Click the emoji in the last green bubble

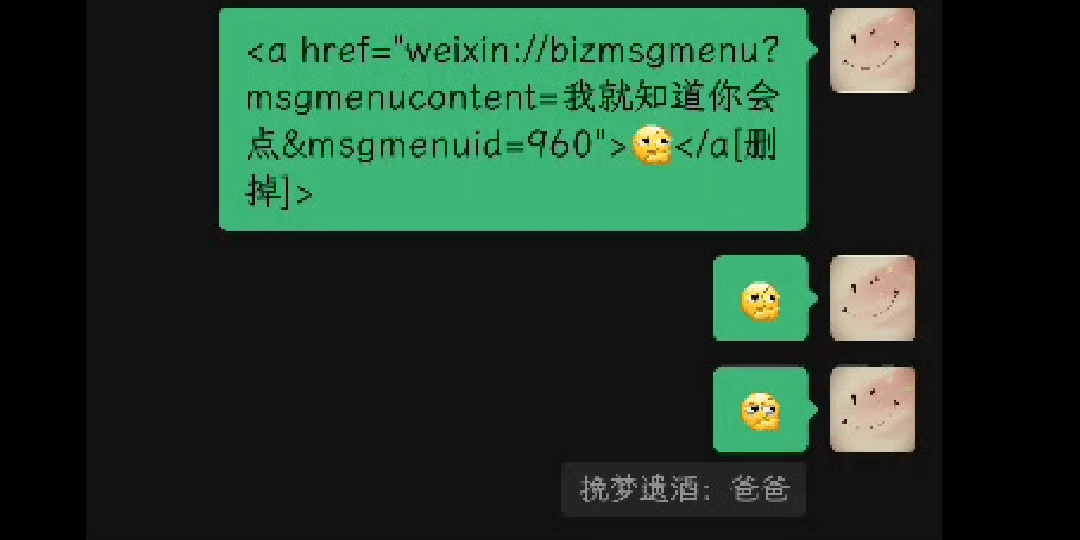pyautogui.click(x=760, y=411)
